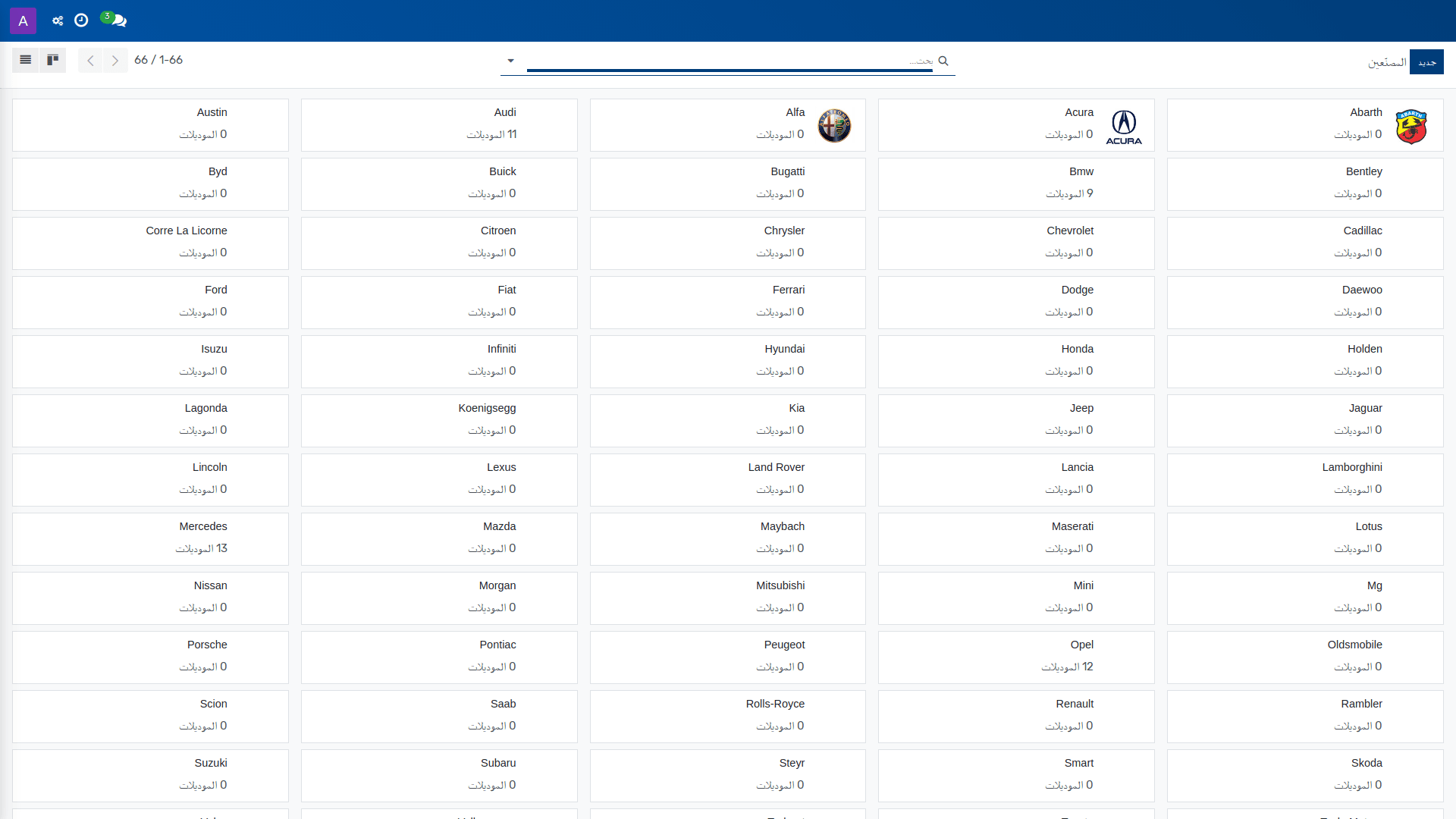The image size is (1456, 819).
Task: Click the record pager text 1-66 / 66
Action: tap(158, 60)
